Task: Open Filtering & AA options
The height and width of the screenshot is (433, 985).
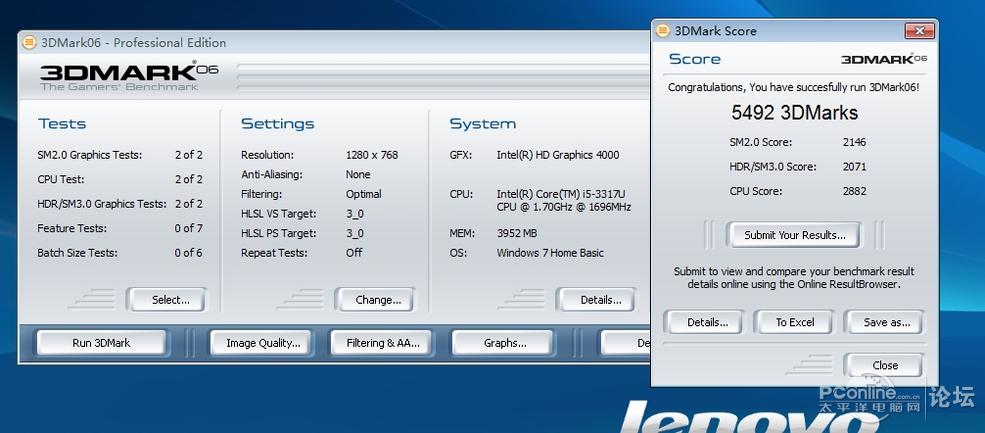Action: 383,343
